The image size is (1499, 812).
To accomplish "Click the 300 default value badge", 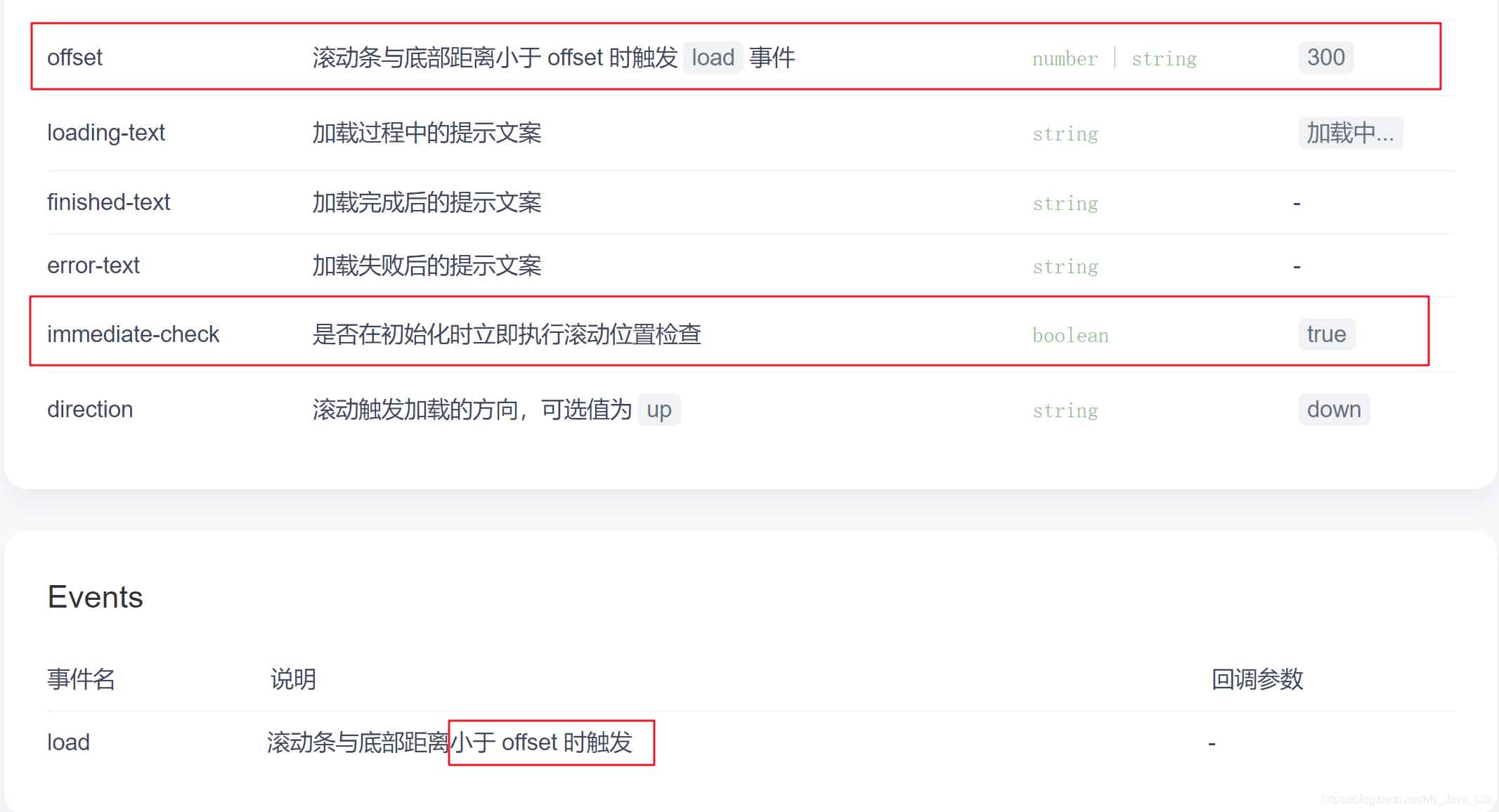I will coord(1325,57).
